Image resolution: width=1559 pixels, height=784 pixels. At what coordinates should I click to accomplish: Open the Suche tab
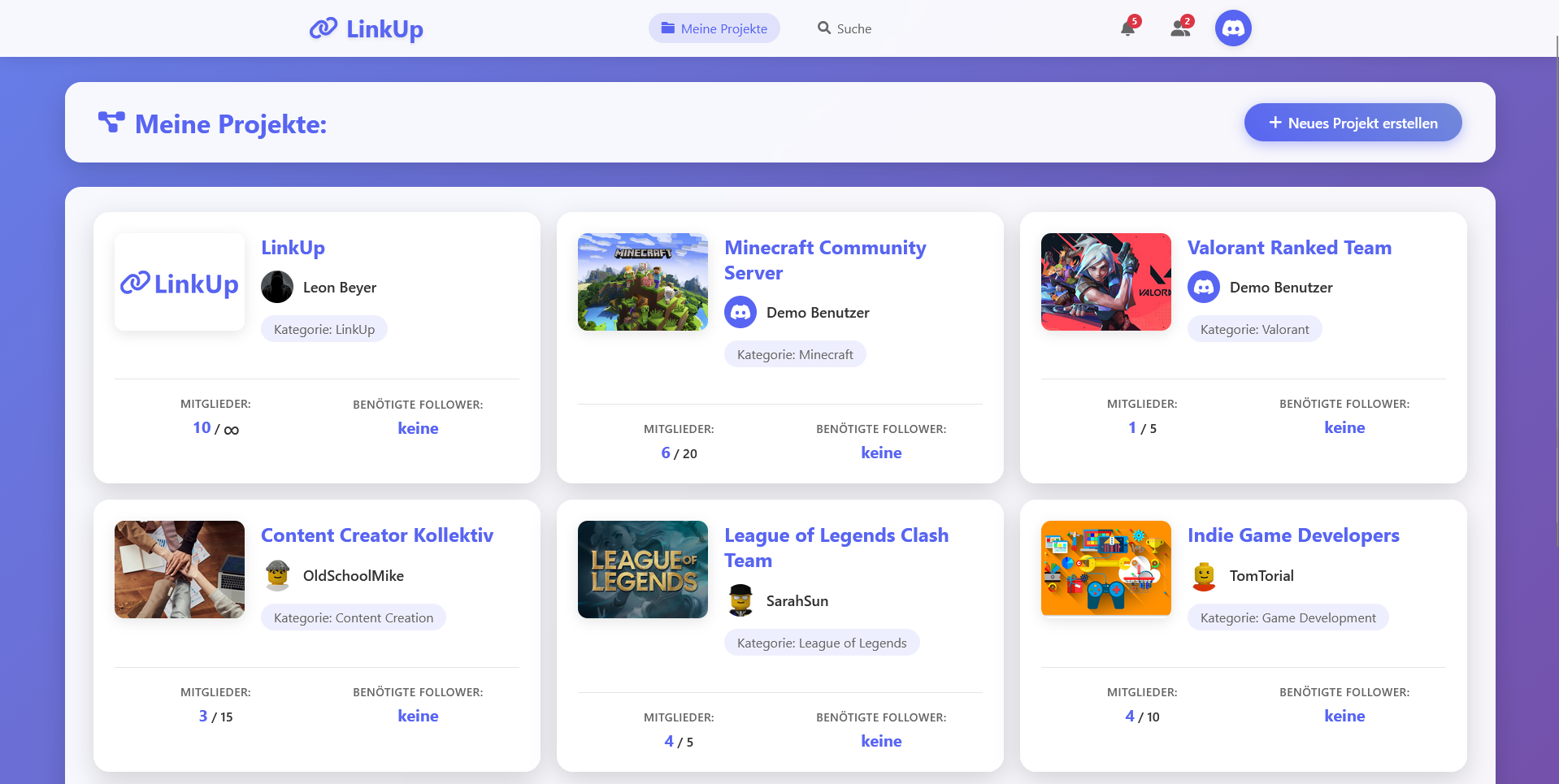845,28
